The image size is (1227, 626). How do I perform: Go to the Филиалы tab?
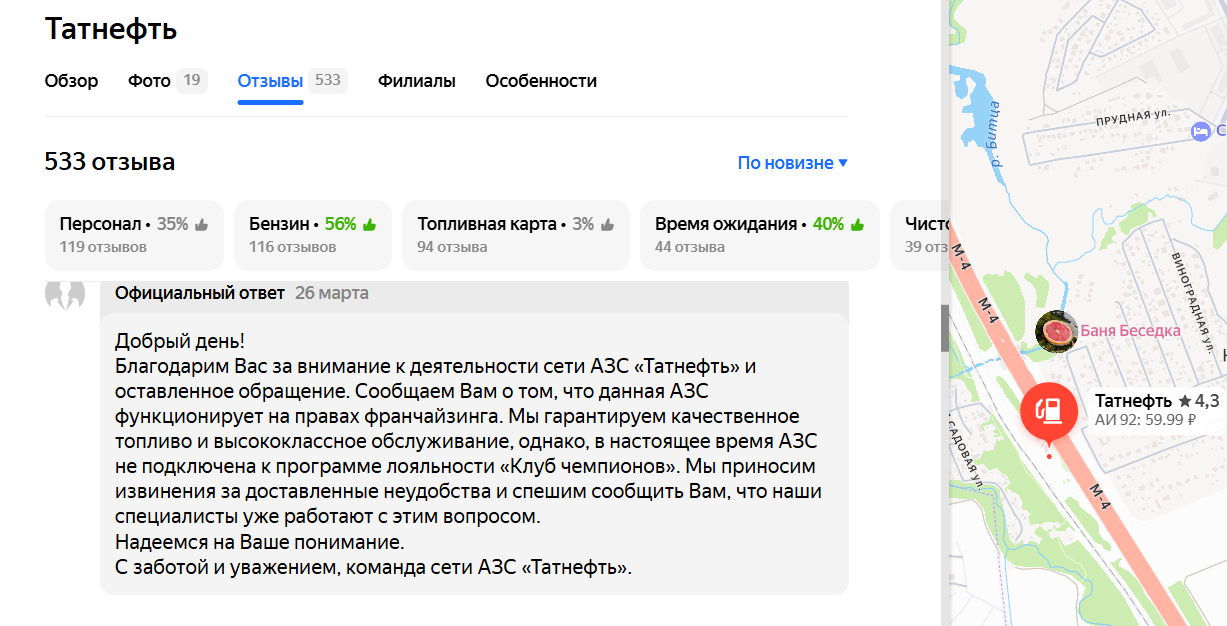coord(416,81)
